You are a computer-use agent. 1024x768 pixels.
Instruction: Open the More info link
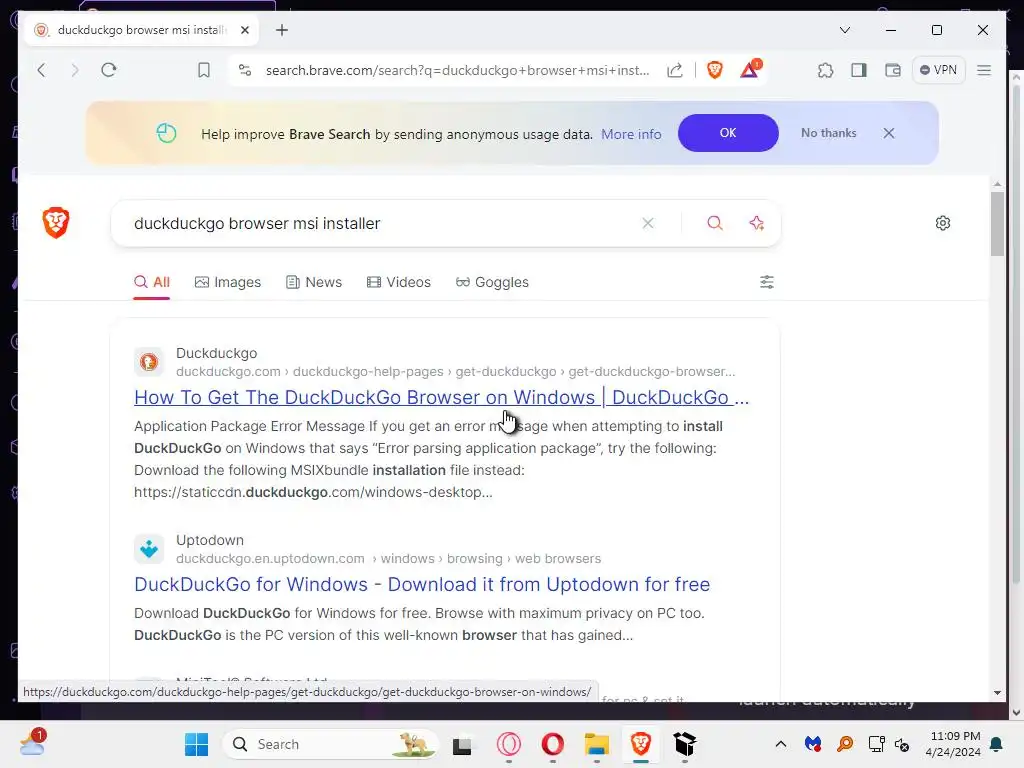click(x=631, y=134)
